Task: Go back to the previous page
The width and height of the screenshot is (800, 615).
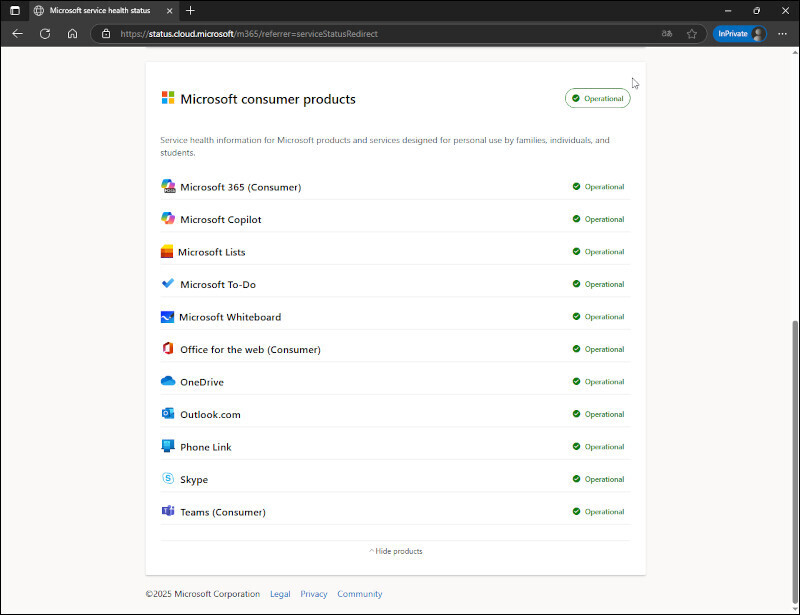Action: [17, 34]
